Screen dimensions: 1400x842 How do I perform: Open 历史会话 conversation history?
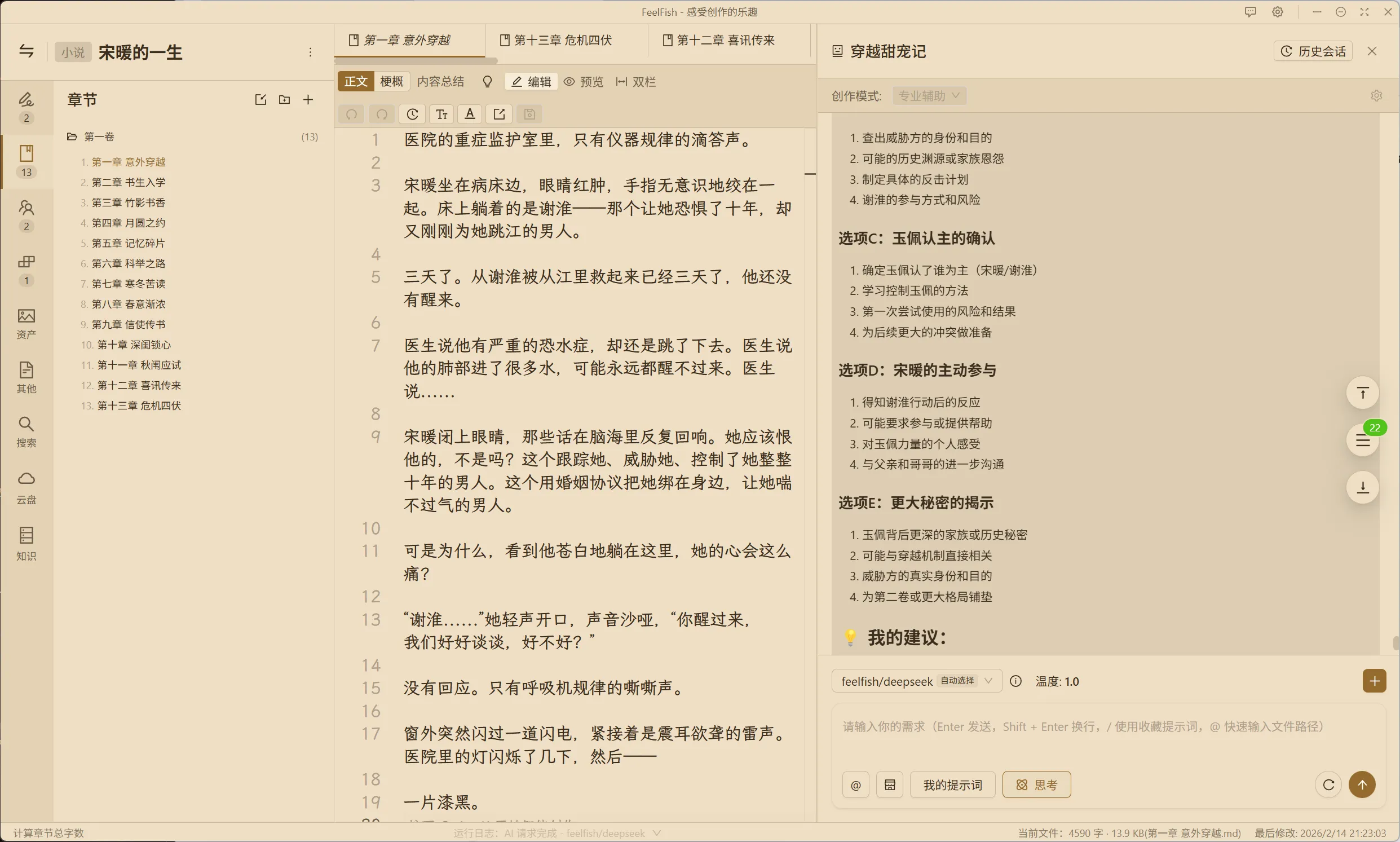1313,52
